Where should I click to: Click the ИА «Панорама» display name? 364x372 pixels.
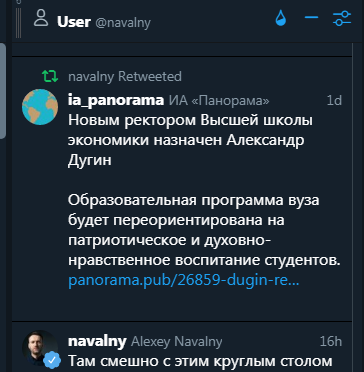(219, 101)
